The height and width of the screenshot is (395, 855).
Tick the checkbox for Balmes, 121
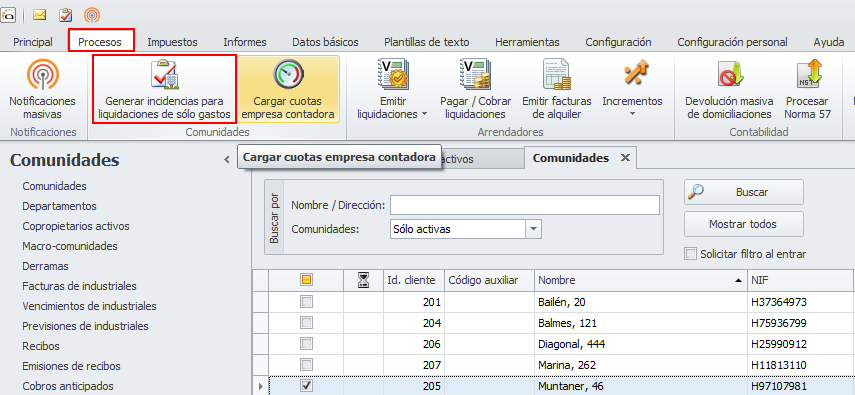tap(306, 323)
